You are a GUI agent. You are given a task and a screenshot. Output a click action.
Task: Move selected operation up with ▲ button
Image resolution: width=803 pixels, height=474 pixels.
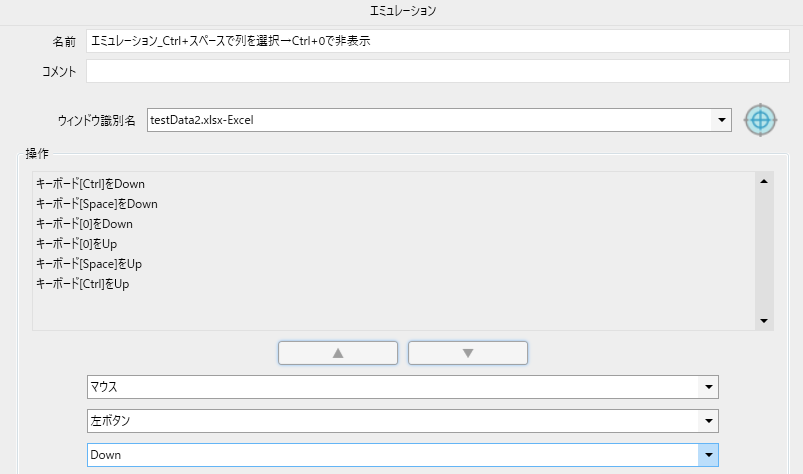tap(338, 353)
